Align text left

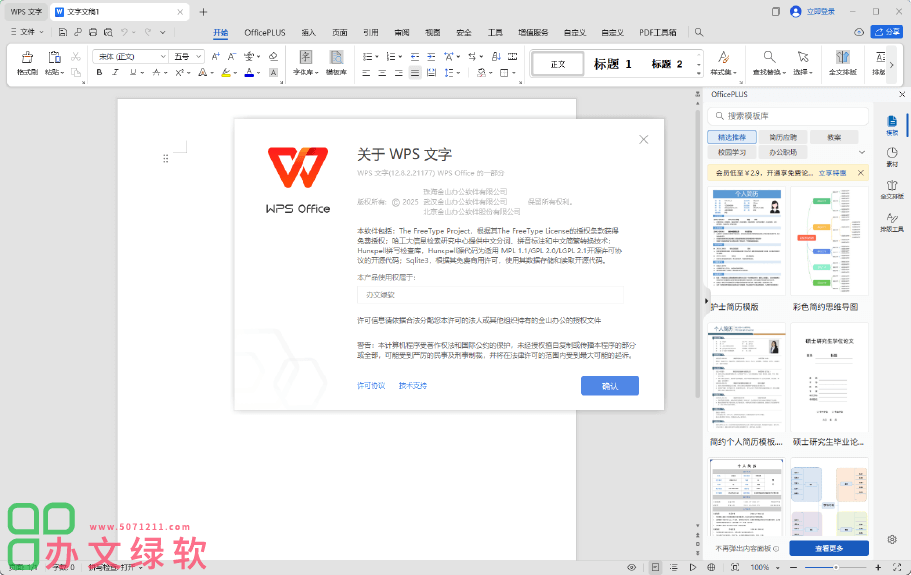pyautogui.click(x=366, y=73)
